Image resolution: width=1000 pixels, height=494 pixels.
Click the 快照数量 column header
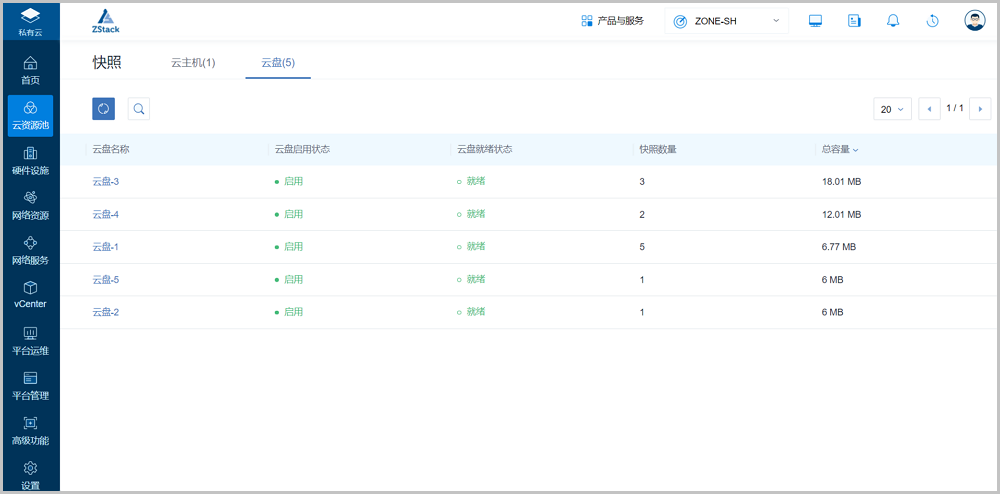click(659, 150)
